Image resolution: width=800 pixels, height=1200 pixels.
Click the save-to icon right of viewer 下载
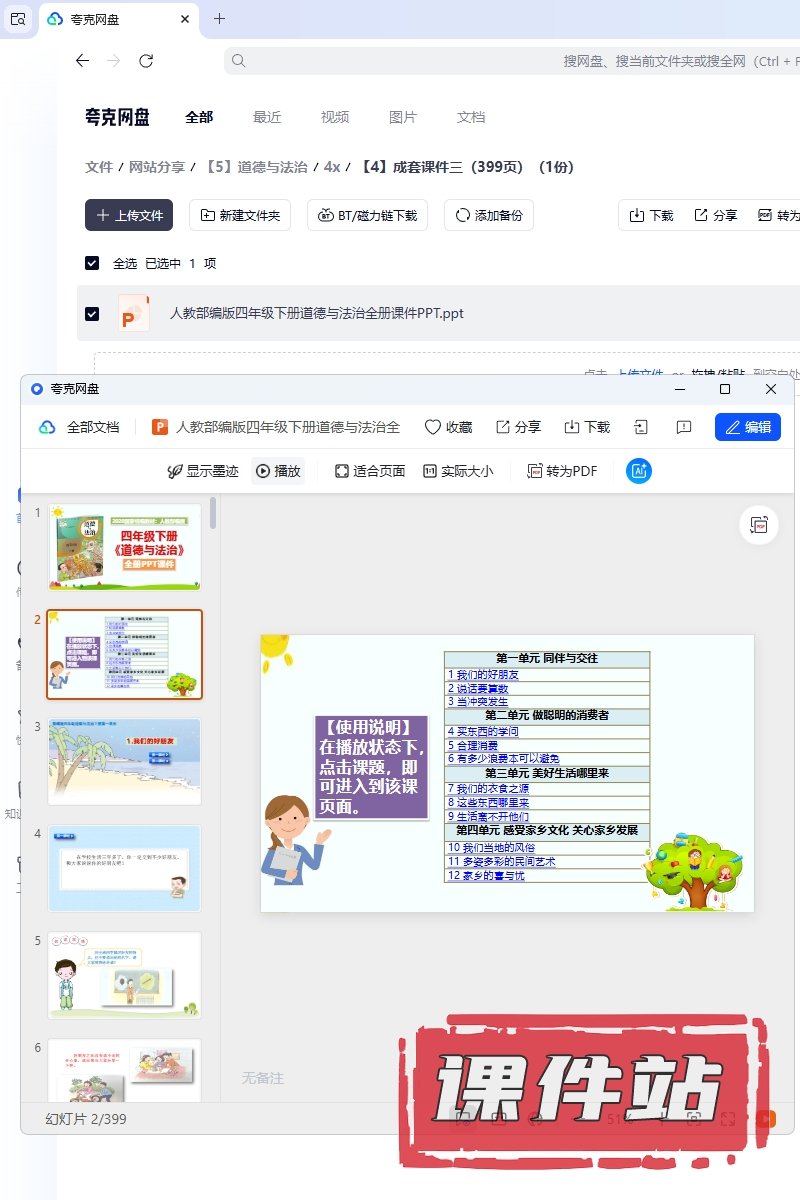pos(641,427)
